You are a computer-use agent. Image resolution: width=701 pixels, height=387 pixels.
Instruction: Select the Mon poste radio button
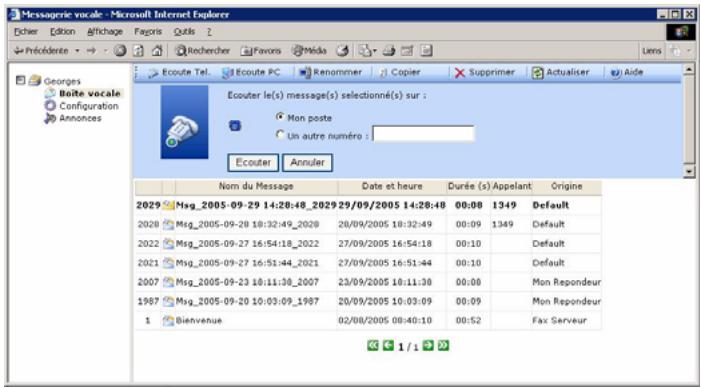click(x=280, y=117)
